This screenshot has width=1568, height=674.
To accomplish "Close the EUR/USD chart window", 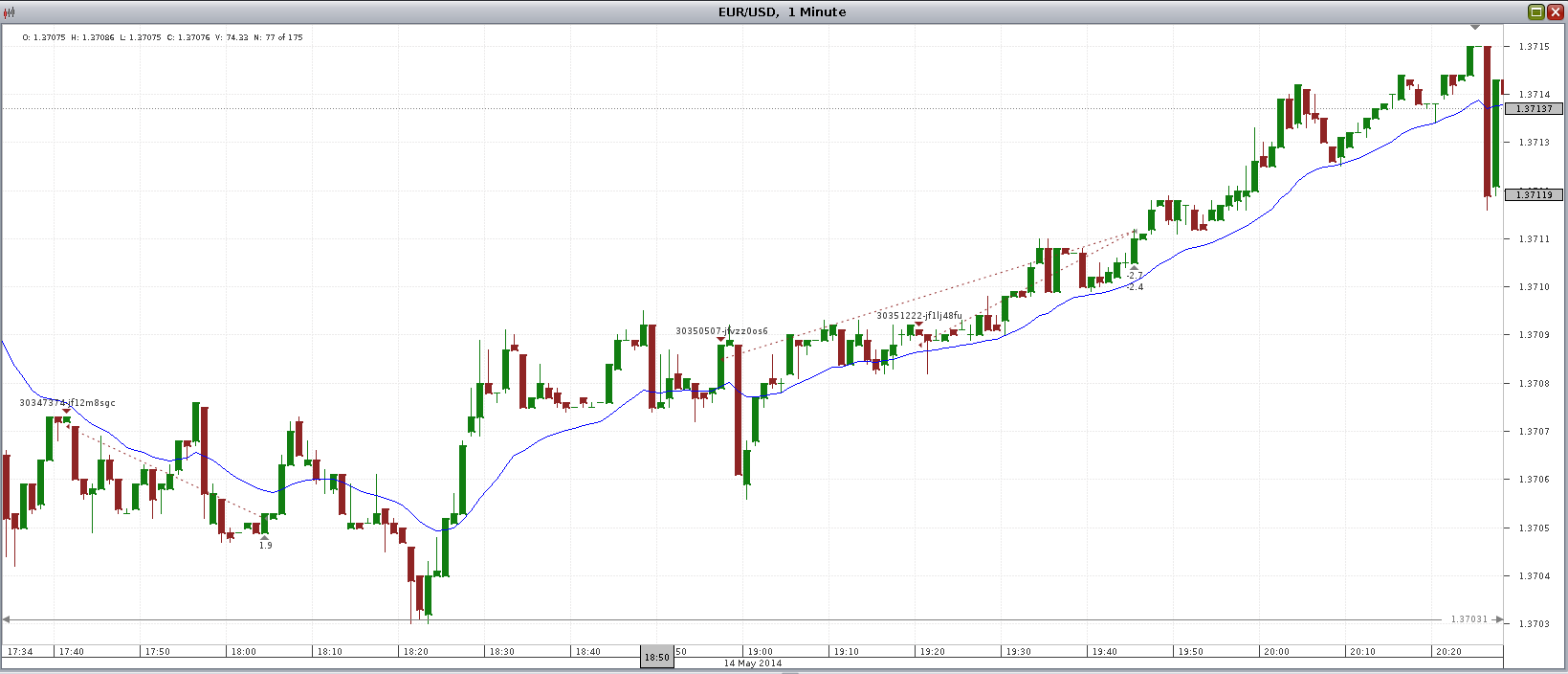I will coord(1555,11).
